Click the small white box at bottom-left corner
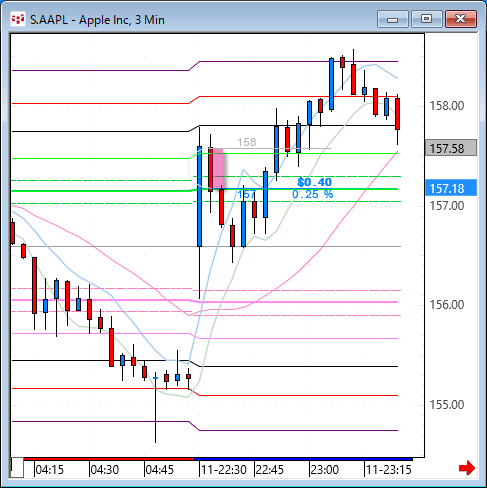487x488 pixels. click(17, 468)
